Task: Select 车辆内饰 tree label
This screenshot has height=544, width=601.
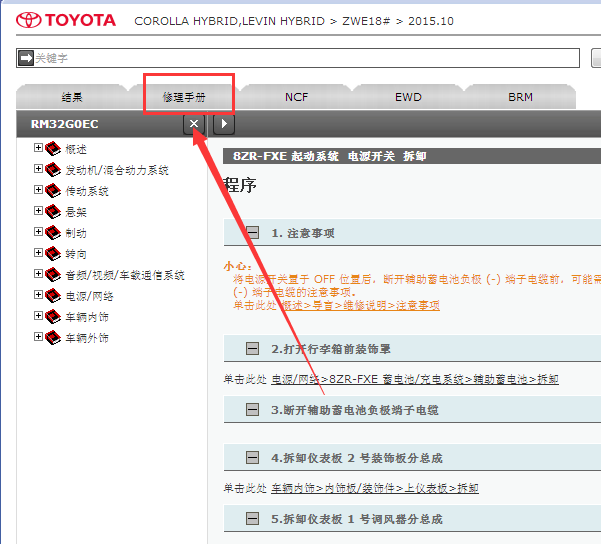Action: click(87, 317)
